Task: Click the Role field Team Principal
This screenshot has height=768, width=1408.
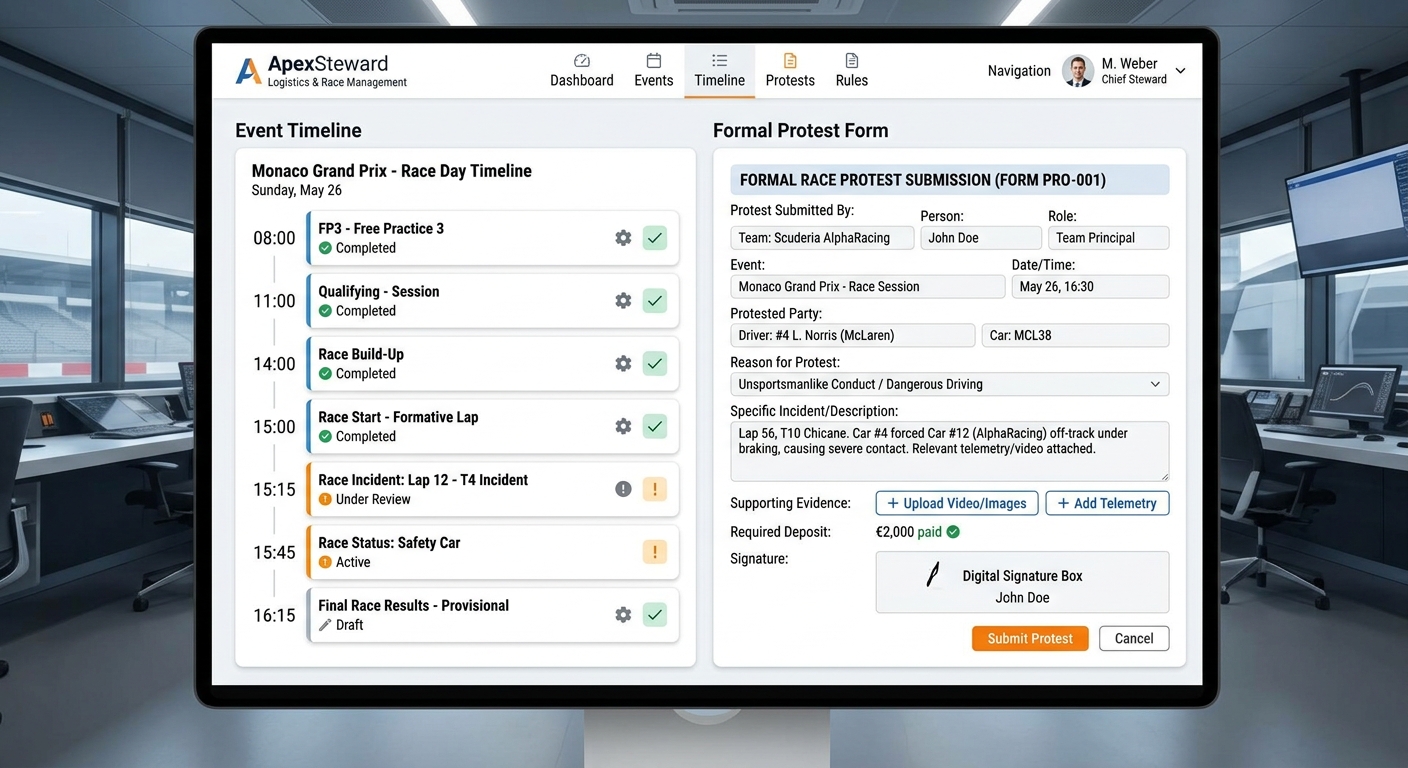Action: pos(1108,238)
